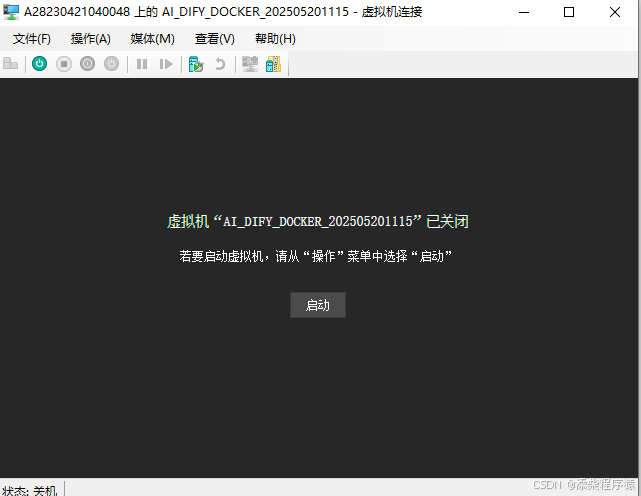Close the virtual machine connection window
This screenshot has height=496, width=641.
click(x=614, y=12)
